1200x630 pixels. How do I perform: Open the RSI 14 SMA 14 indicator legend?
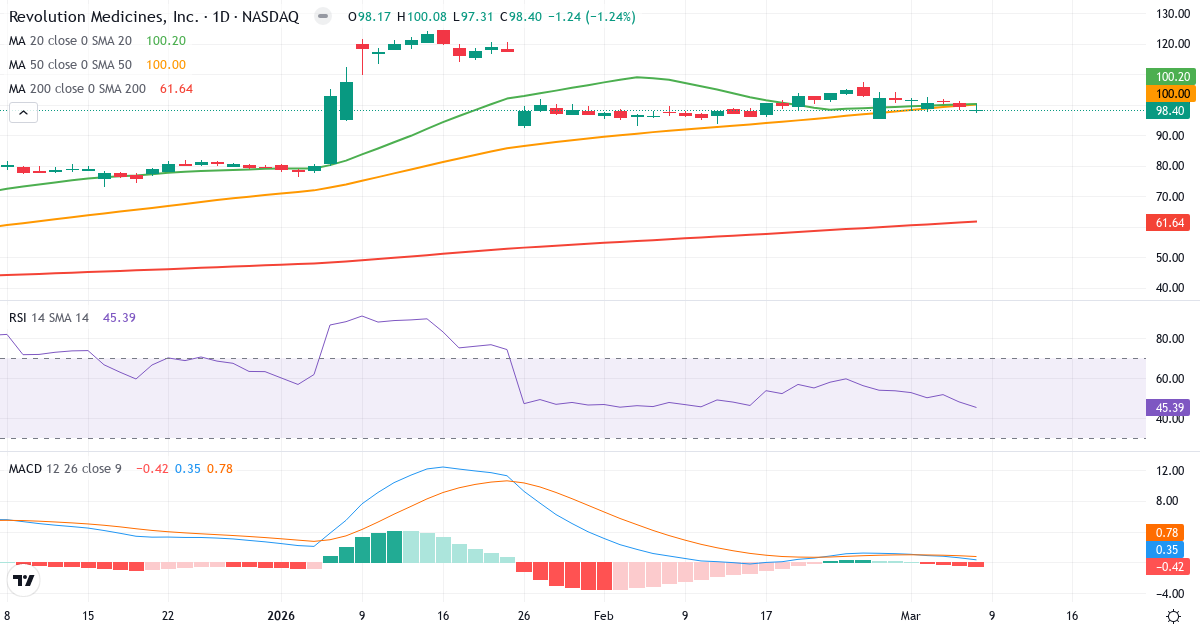(50, 316)
